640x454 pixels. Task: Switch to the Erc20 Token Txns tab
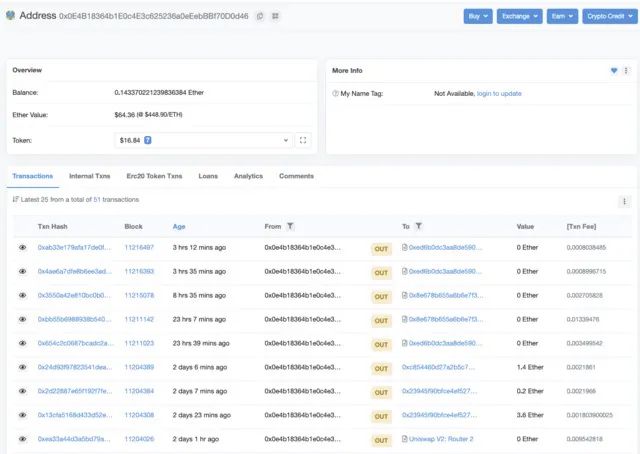[x=154, y=176]
